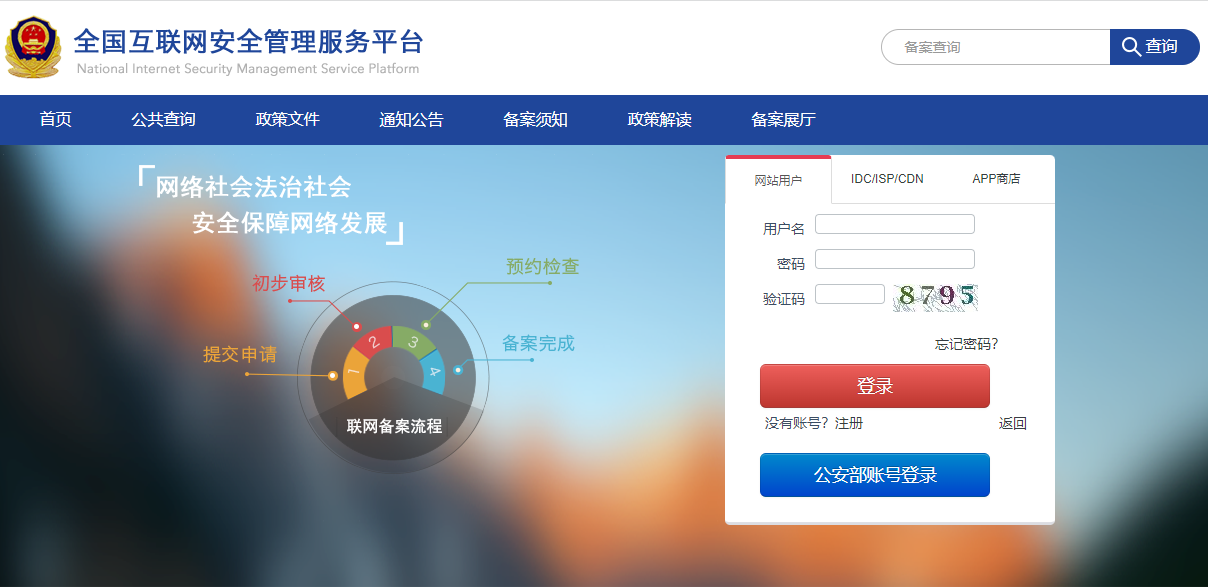This screenshot has width=1208, height=587.
Task: Click the red 登录 login button
Action: point(874,385)
